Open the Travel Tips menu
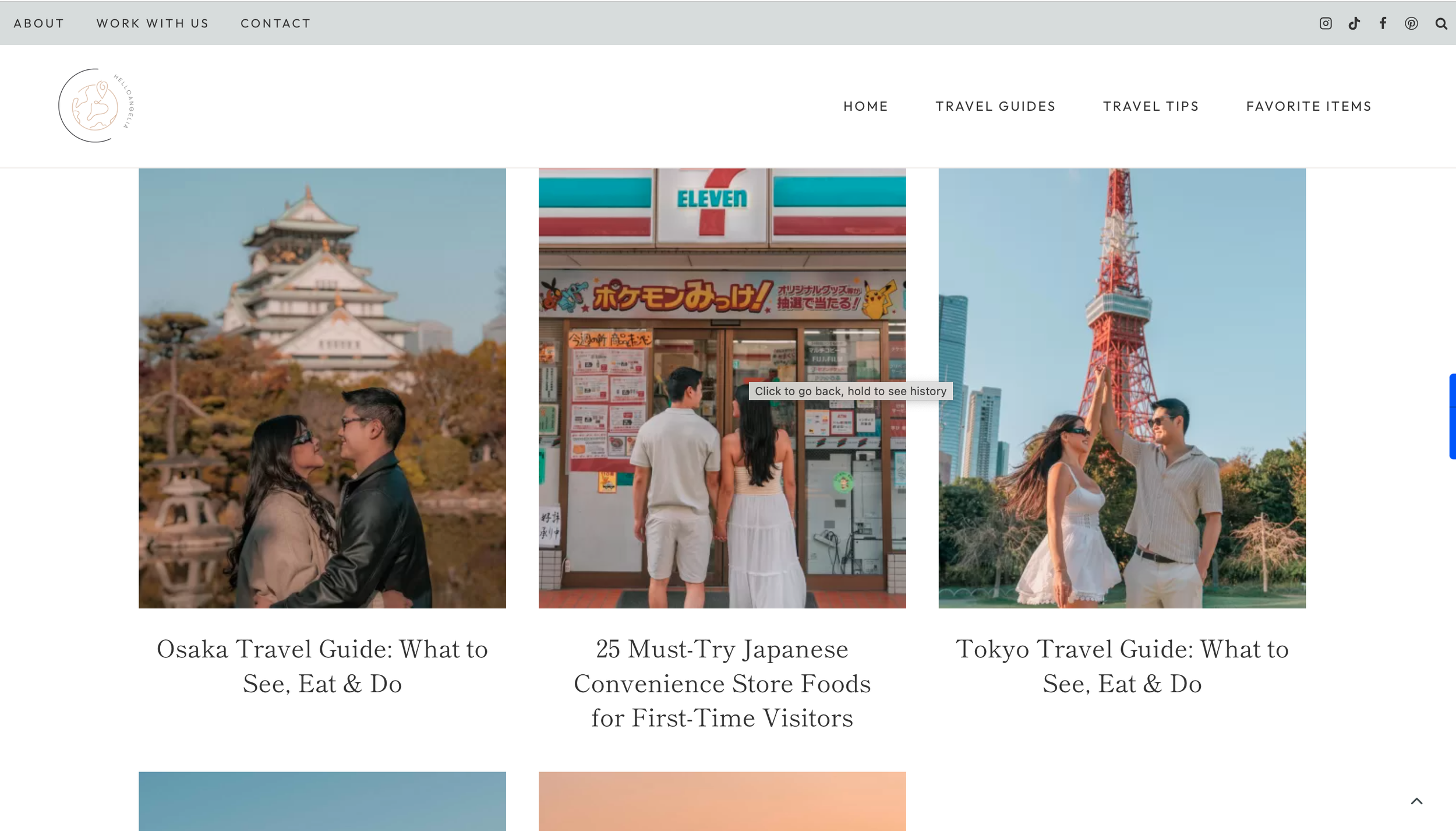1456x831 pixels. [1151, 106]
